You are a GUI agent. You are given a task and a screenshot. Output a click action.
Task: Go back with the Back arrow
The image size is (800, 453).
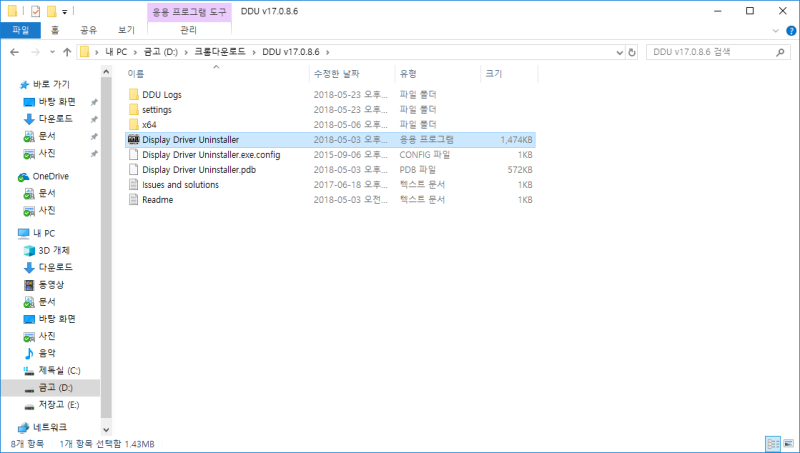click(x=14, y=52)
